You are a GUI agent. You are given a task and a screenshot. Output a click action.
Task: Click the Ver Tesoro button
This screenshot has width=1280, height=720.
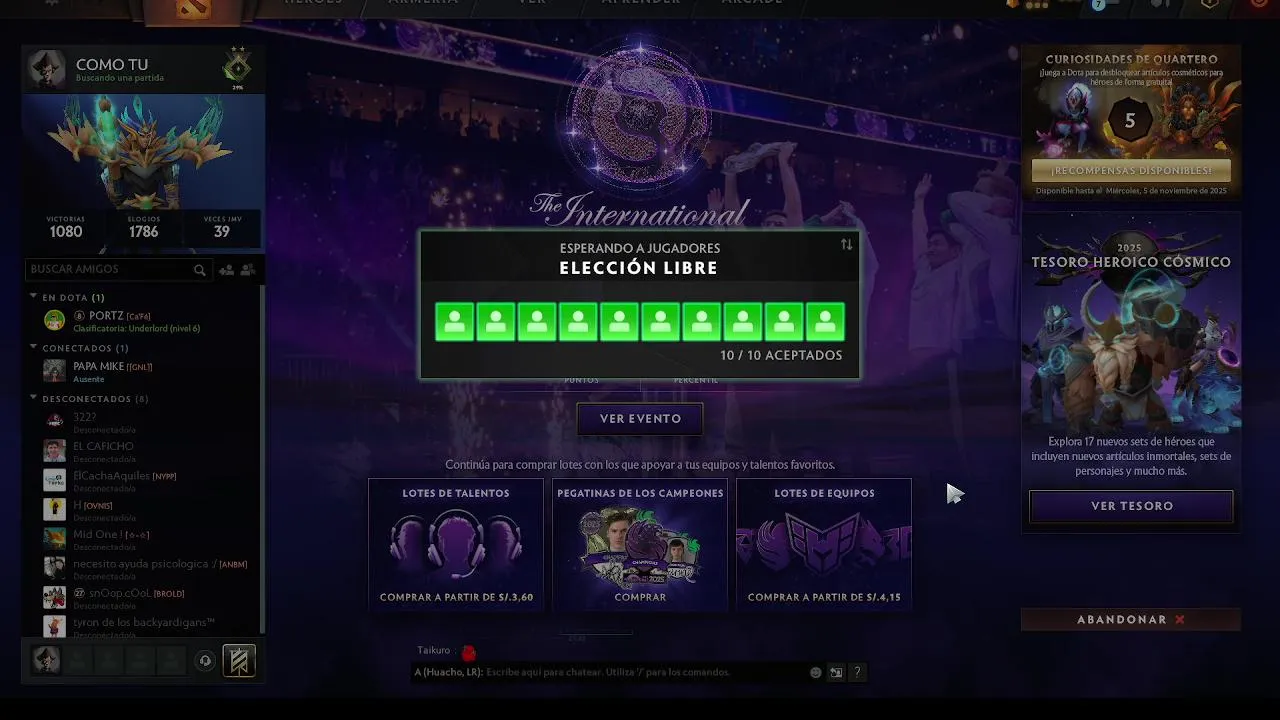1131,506
